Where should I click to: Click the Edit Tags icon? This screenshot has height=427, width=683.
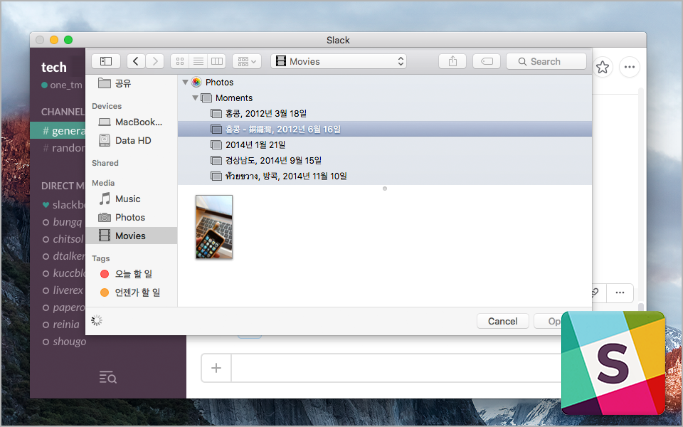487,61
